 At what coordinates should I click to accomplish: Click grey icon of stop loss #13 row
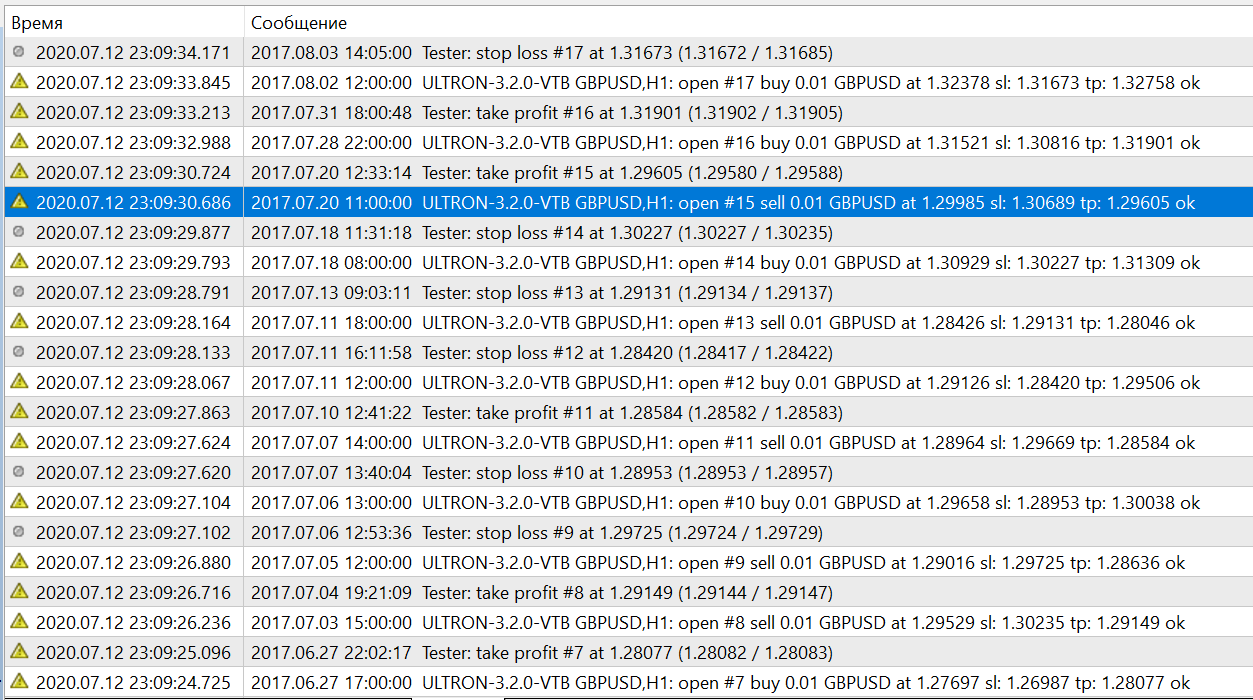[x=18, y=292]
